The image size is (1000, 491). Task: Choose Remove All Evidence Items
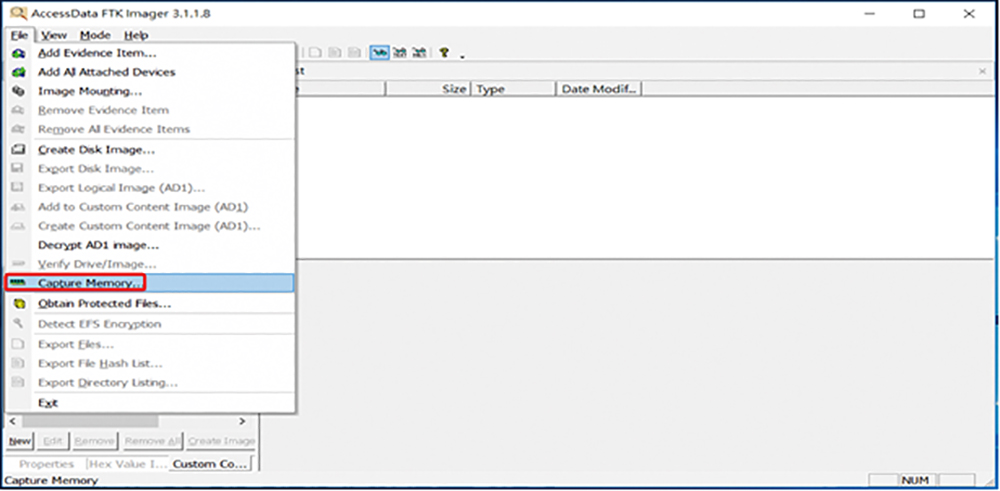[x=150, y=129]
